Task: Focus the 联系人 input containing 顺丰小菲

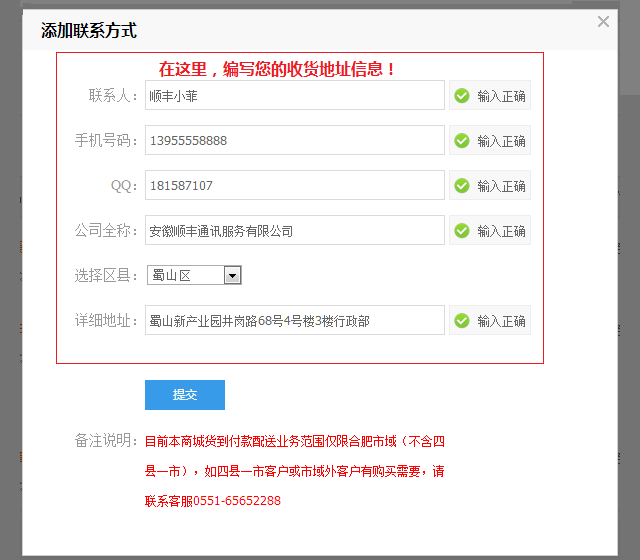Action: [x=294, y=96]
